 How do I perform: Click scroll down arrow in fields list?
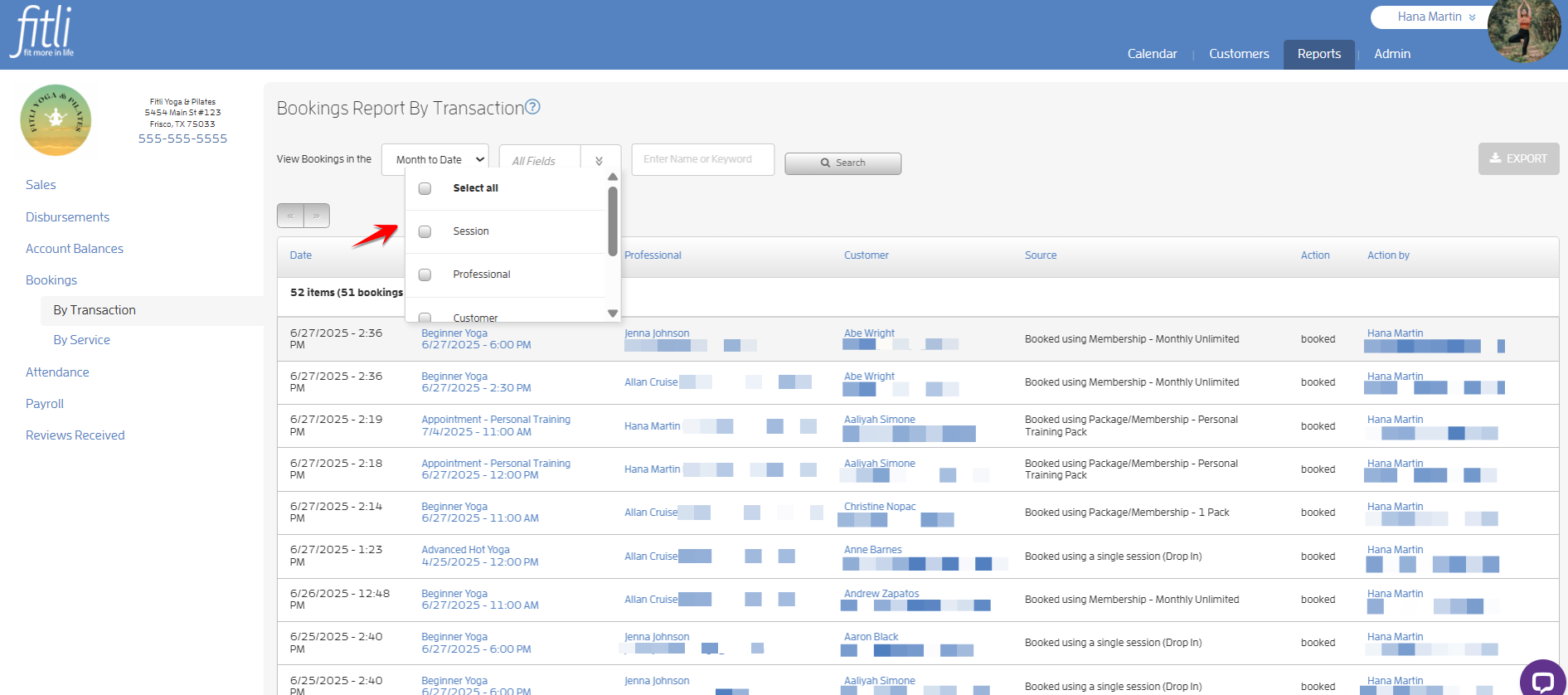[613, 313]
